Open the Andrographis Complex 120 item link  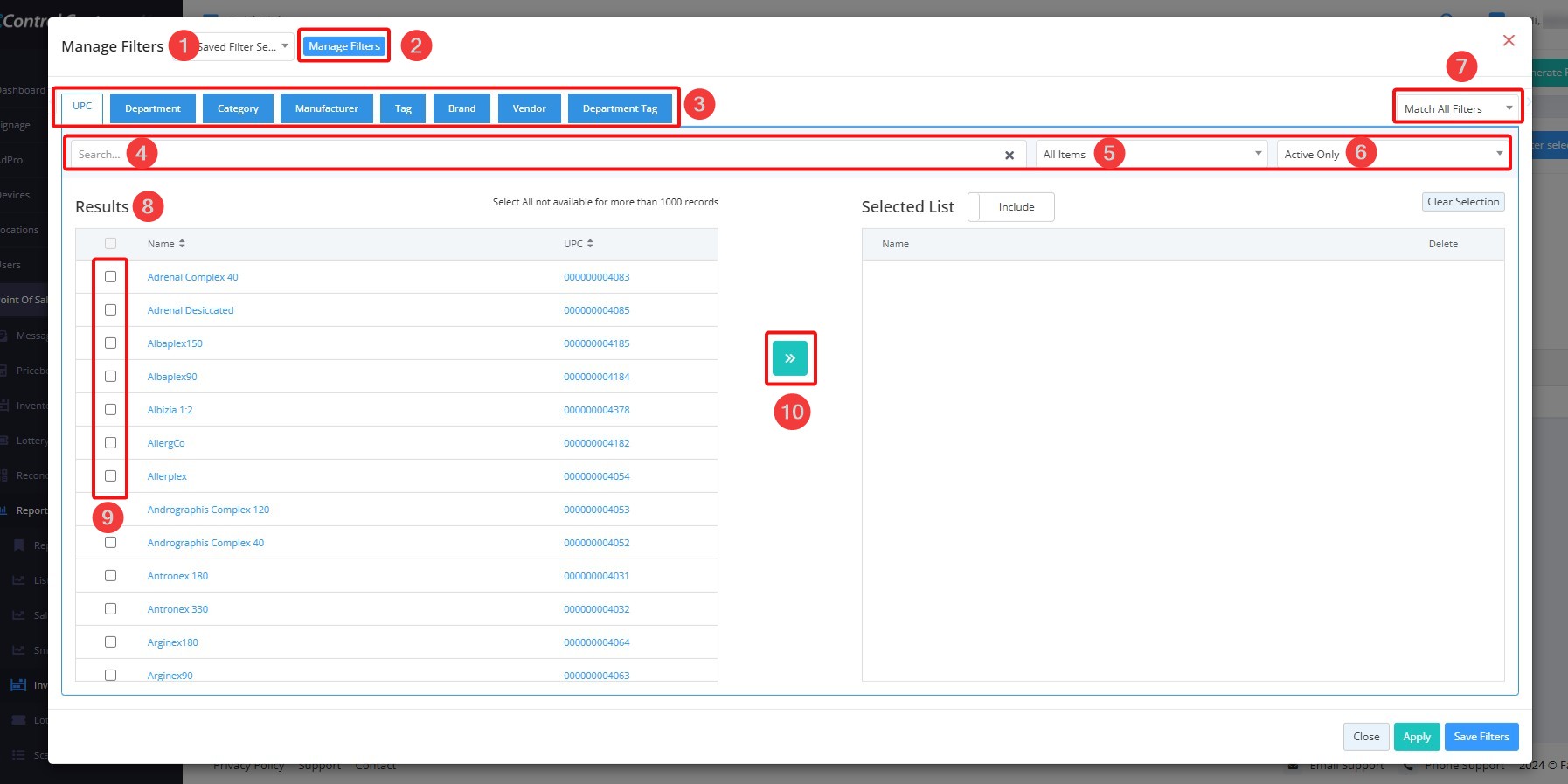click(208, 510)
